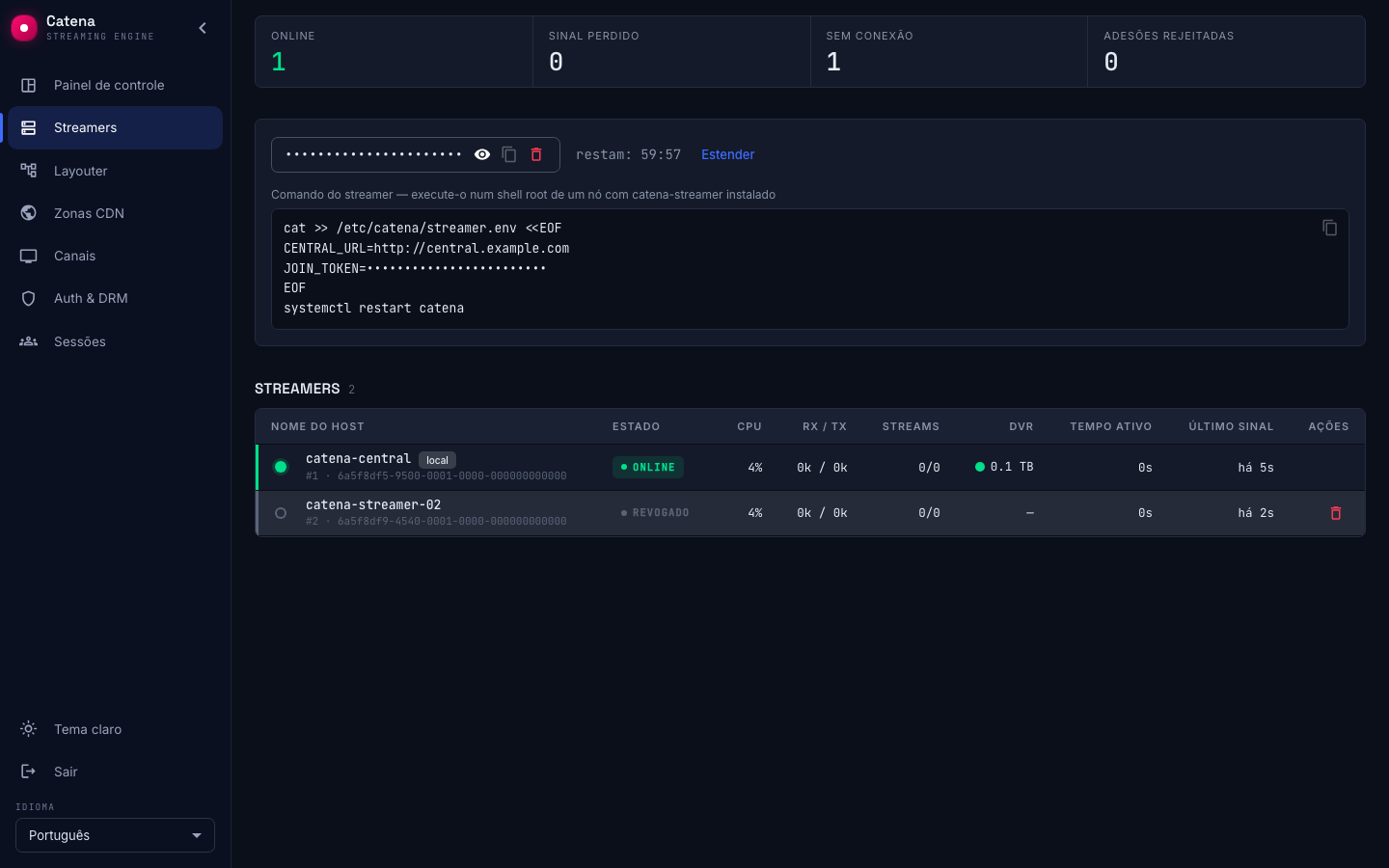Click the há 2s last signal cell
Image resolution: width=1389 pixels, height=868 pixels.
point(1256,513)
